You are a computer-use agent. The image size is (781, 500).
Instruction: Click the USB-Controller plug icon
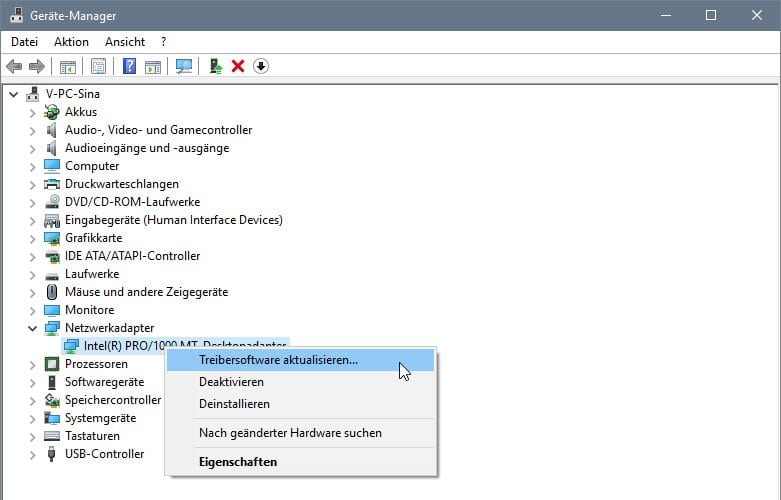(x=51, y=454)
